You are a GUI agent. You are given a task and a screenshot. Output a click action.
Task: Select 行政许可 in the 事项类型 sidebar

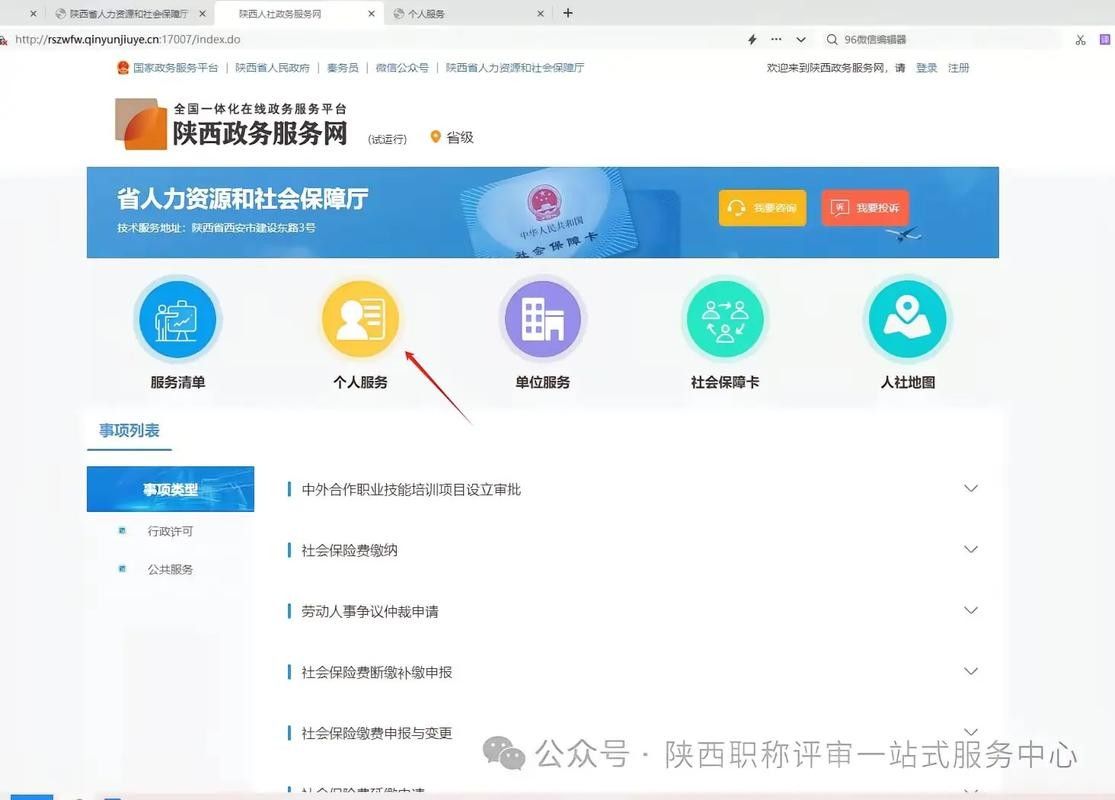(x=170, y=531)
